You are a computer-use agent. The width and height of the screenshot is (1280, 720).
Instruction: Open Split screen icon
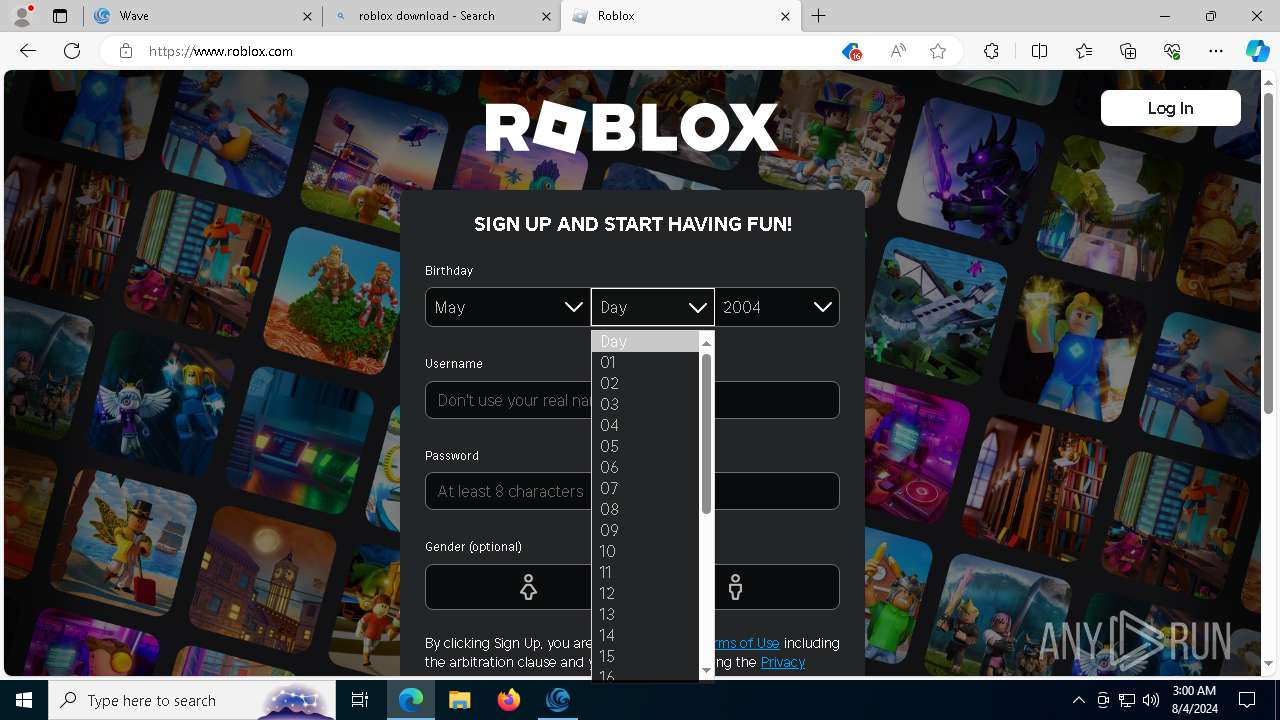point(1039,51)
